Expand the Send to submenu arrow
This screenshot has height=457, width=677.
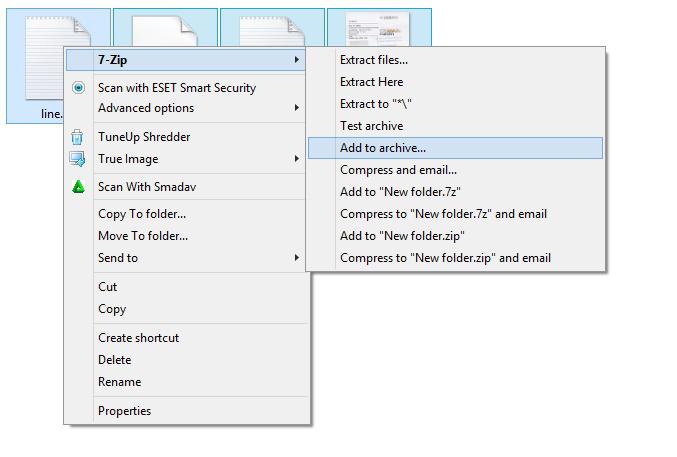[297, 258]
